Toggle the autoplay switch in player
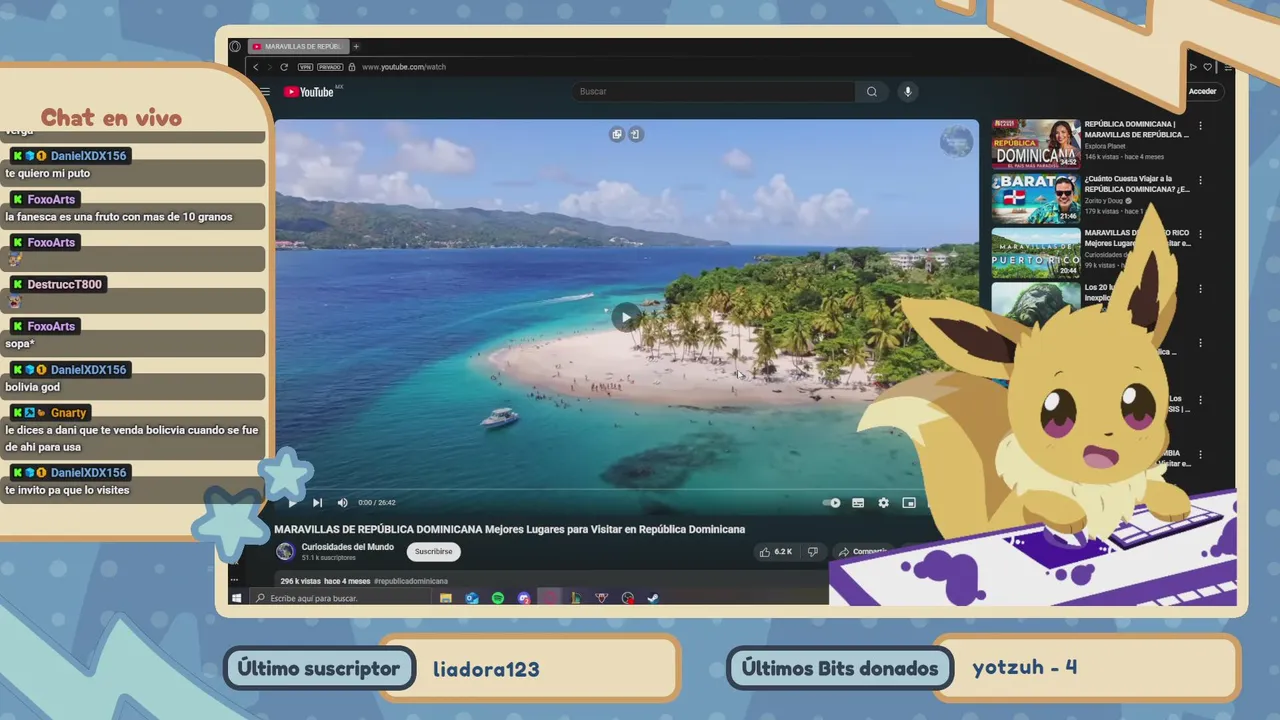The width and height of the screenshot is (1280, 720). click(x=832, y=503)
